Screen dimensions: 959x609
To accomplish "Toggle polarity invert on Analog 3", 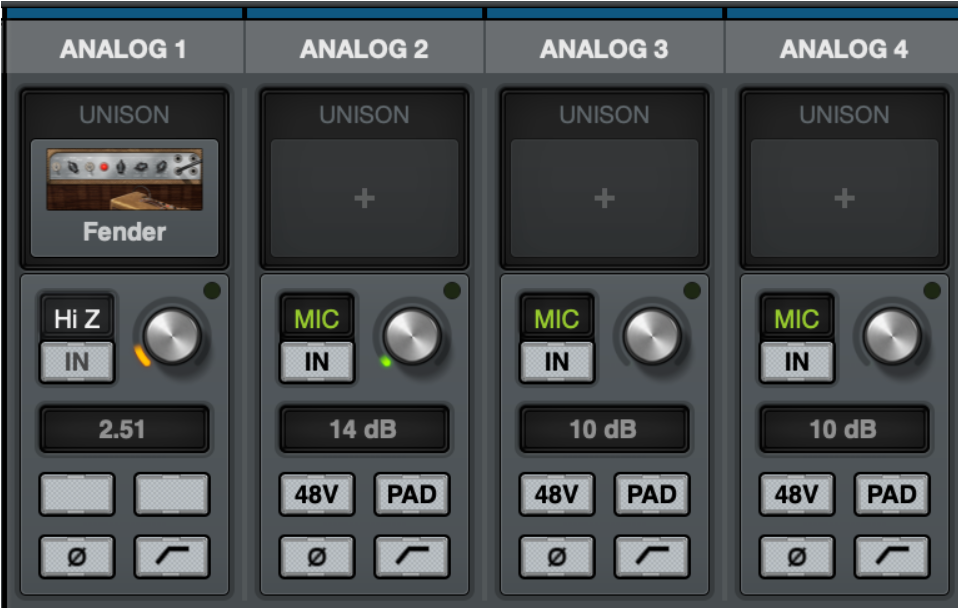I will pyautogui.click(x=557, y=556).
